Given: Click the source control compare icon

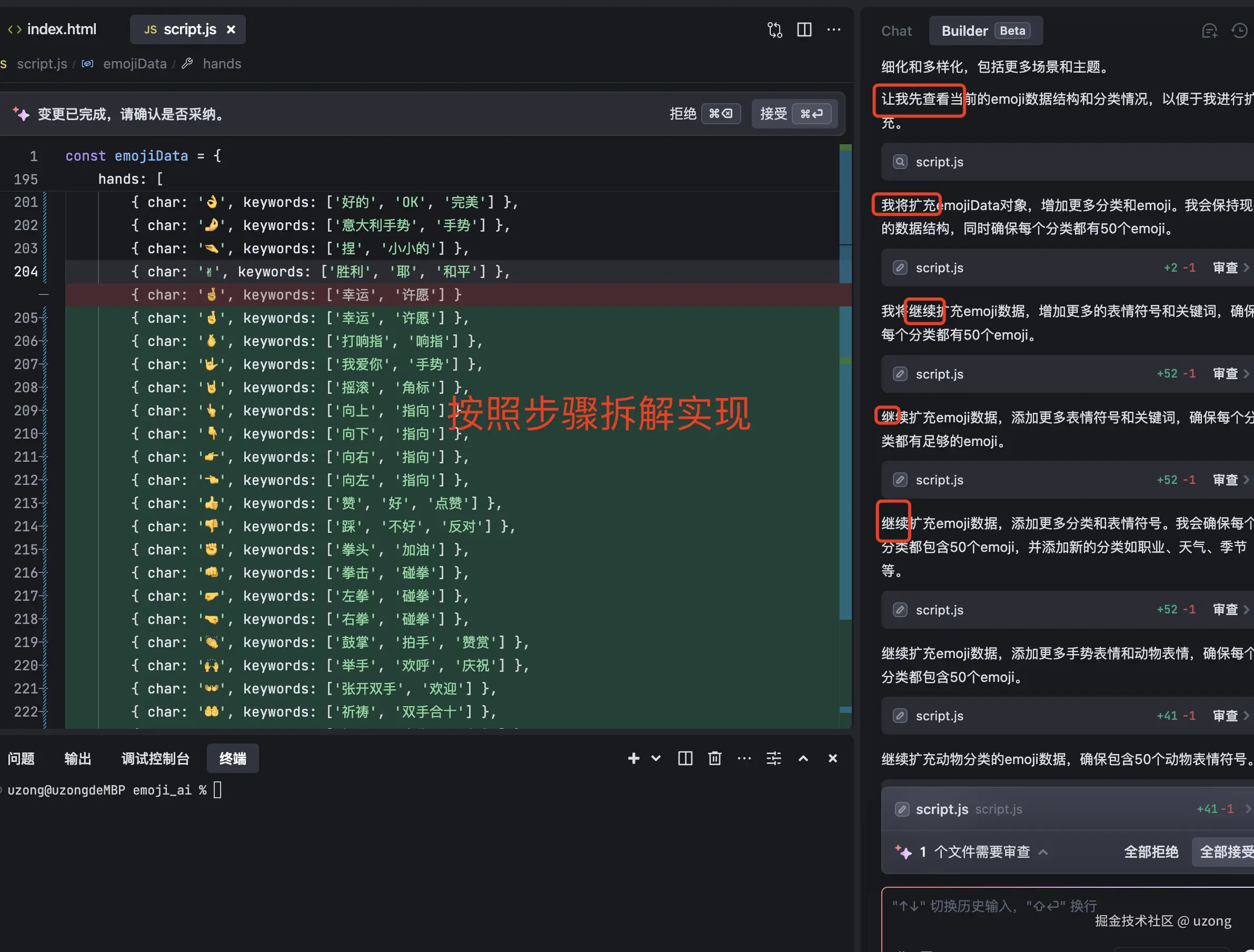Looking at the screenshot, I should click(774, 29).
